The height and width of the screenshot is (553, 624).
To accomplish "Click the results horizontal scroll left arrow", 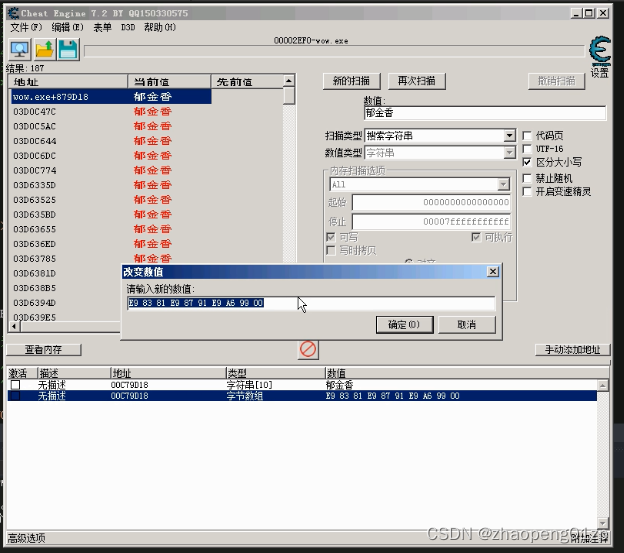I will click(x=14, y=327).
